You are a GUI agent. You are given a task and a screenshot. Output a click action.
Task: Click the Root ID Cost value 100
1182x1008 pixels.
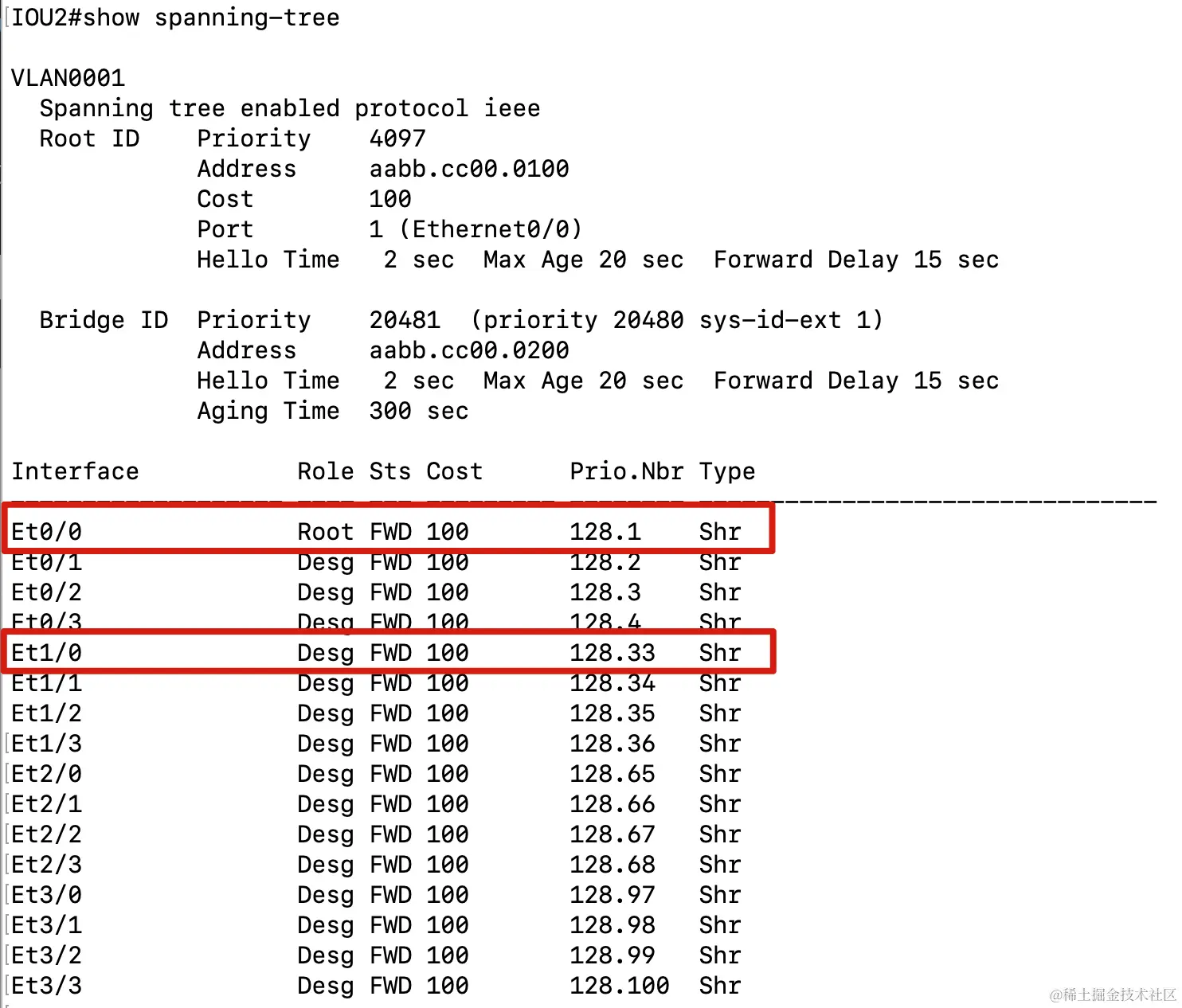(390, 199)
